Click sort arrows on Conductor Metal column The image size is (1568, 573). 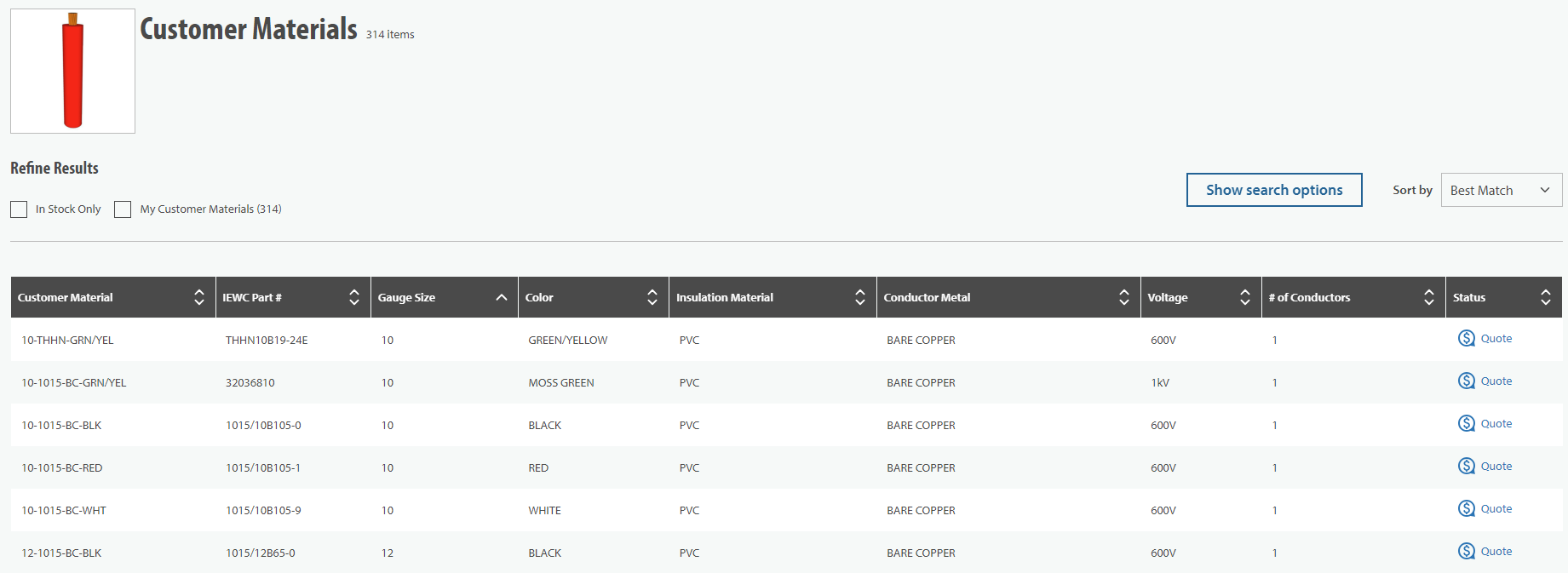1124,297
